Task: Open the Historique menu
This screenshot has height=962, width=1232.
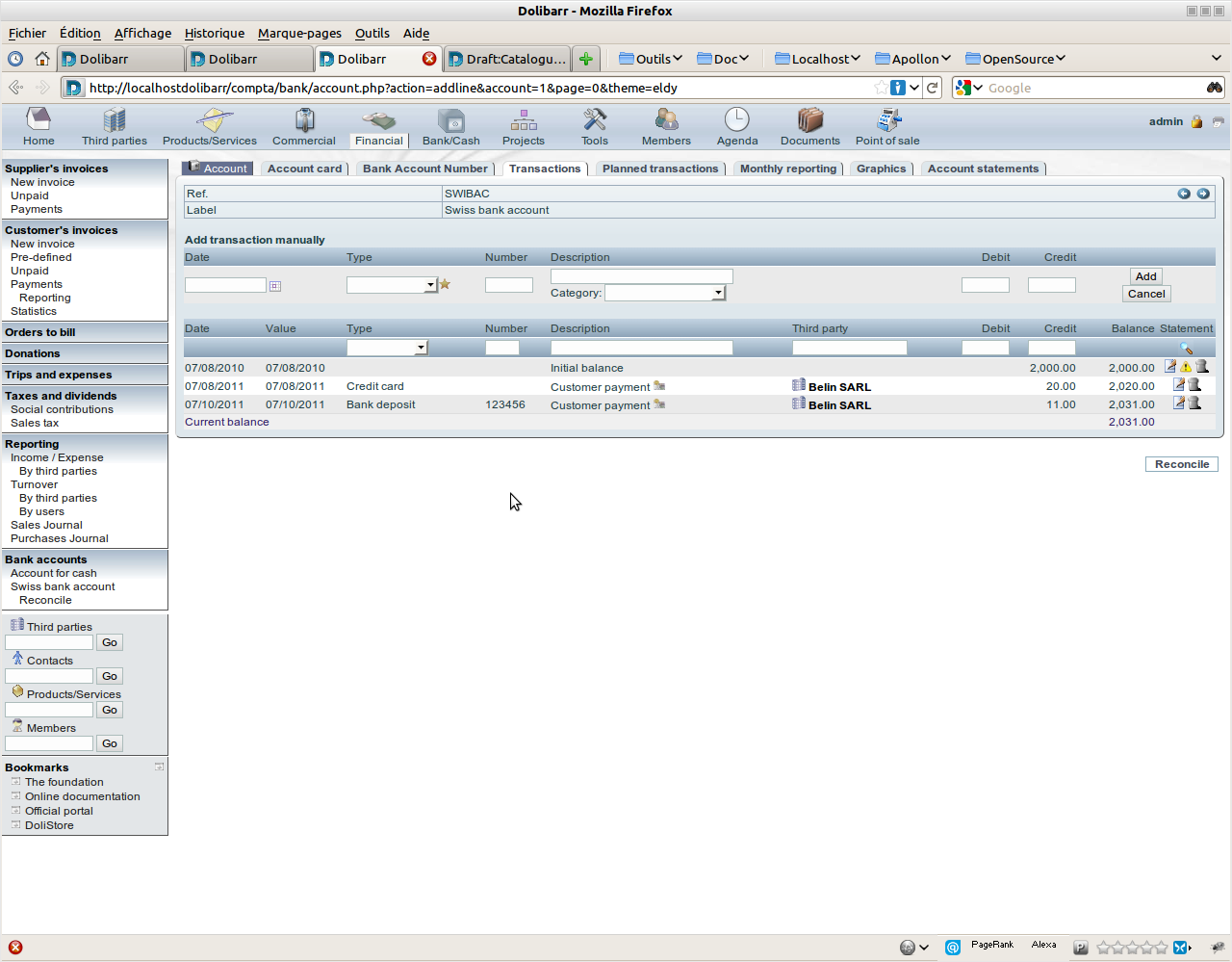Action: tap(215, 33)
